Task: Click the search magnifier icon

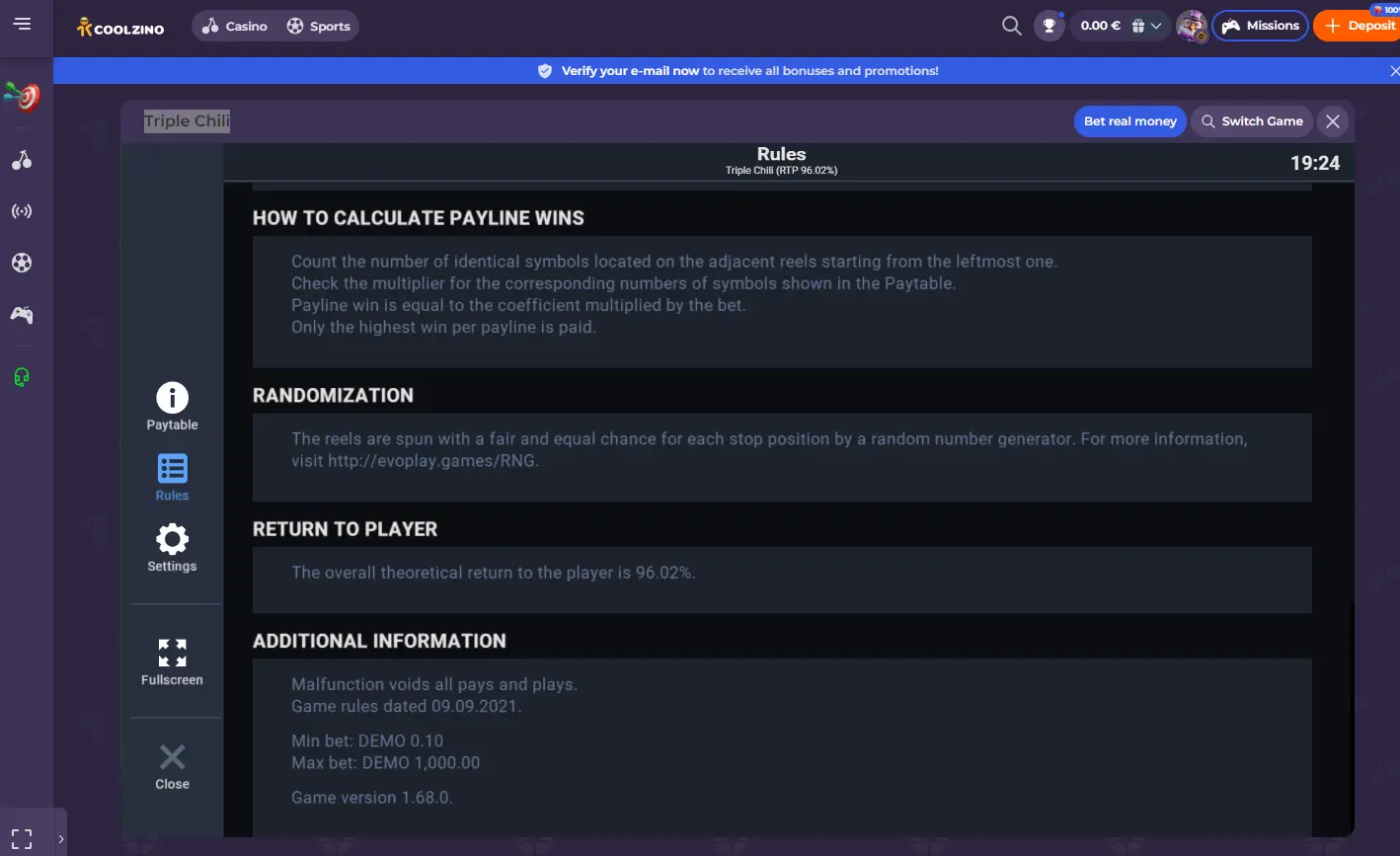Action: pos(1012,26)
